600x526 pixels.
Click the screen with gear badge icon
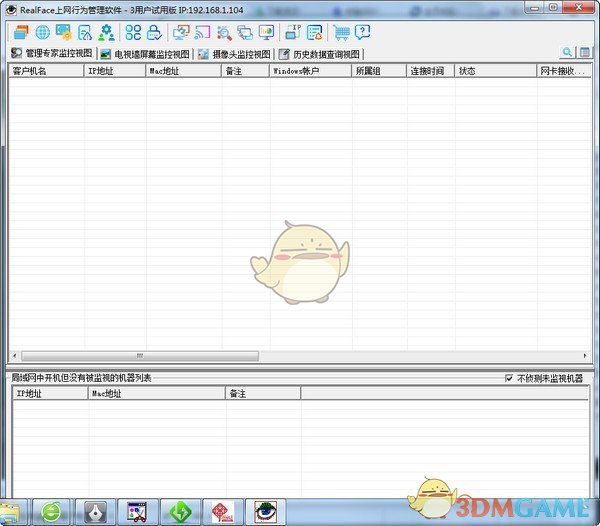tap(64, 33)
